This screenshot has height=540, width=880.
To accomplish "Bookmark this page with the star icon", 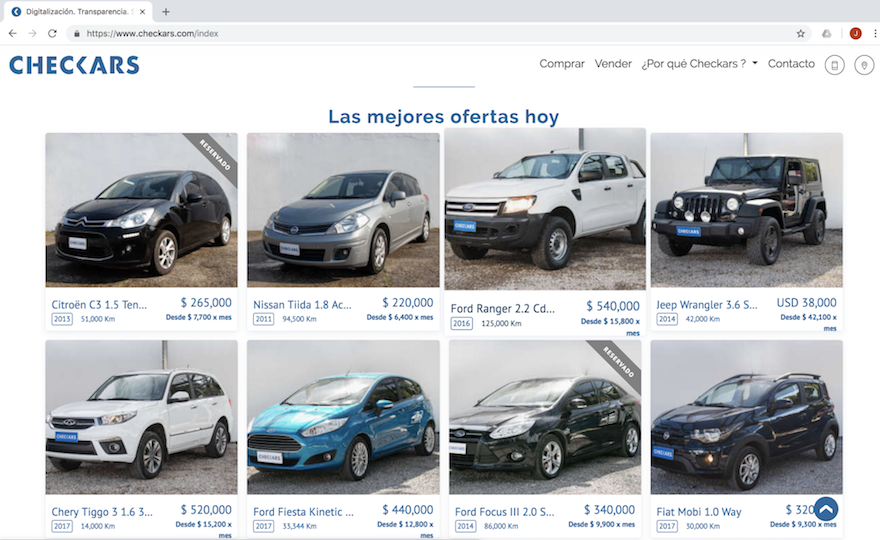I will (x=800, y=34).
